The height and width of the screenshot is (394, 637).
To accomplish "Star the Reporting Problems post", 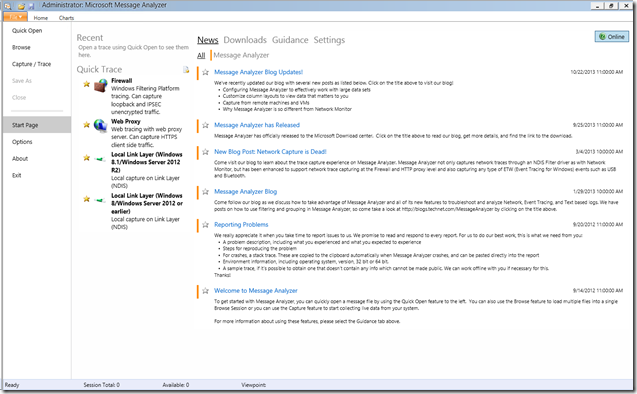I will tap(206, 225).
